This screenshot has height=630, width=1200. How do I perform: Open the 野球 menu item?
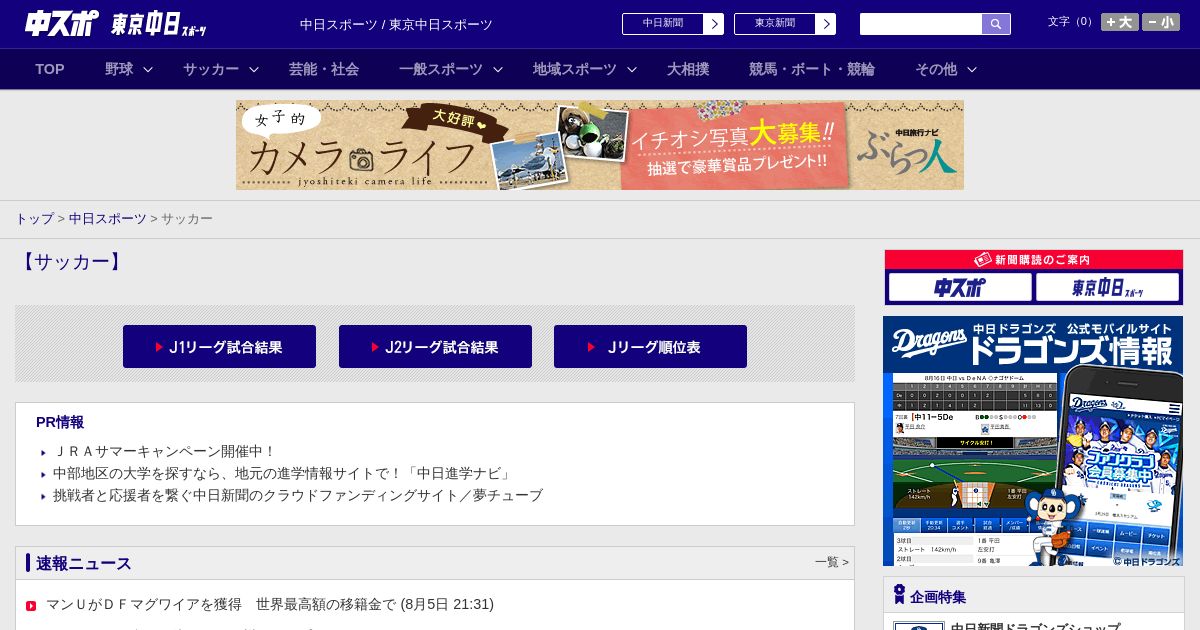point(119,69)
